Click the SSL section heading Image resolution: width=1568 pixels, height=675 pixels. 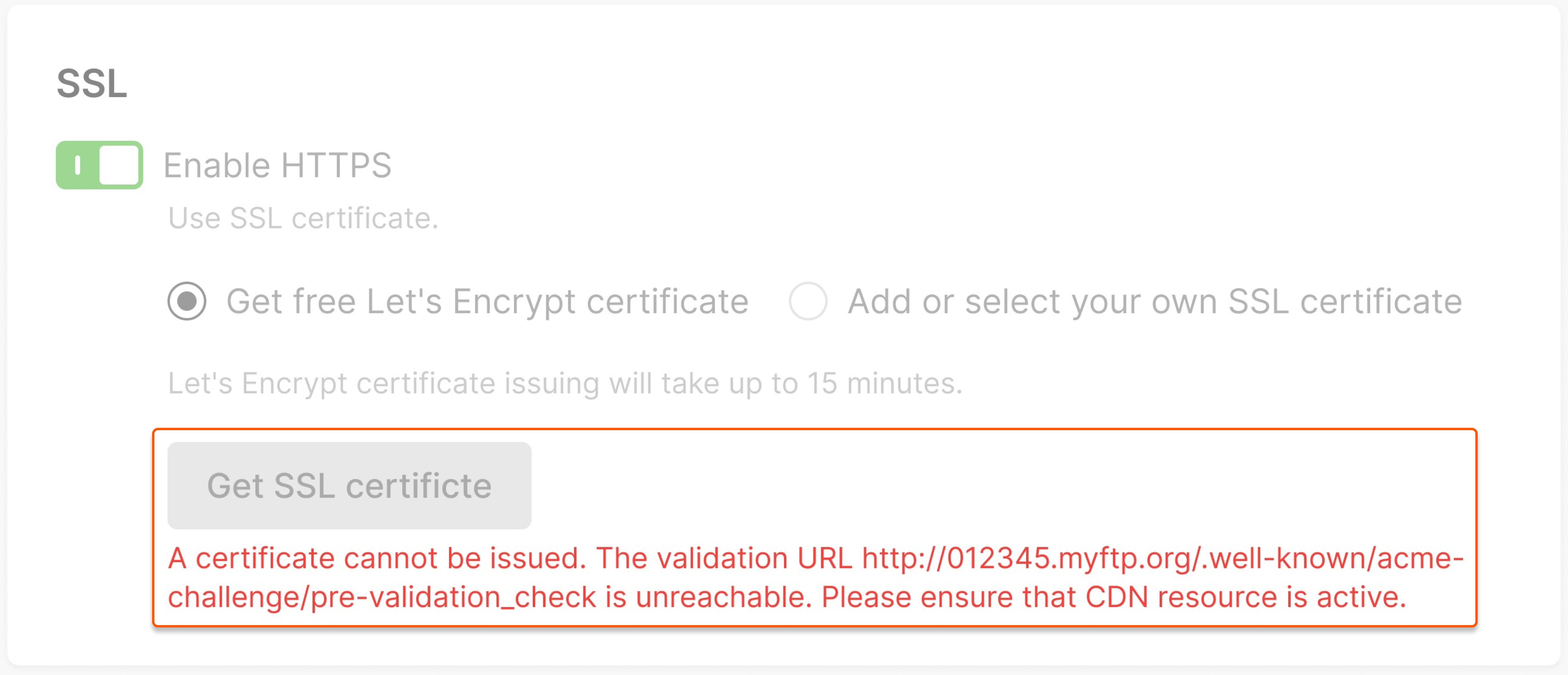pos(92,83)
